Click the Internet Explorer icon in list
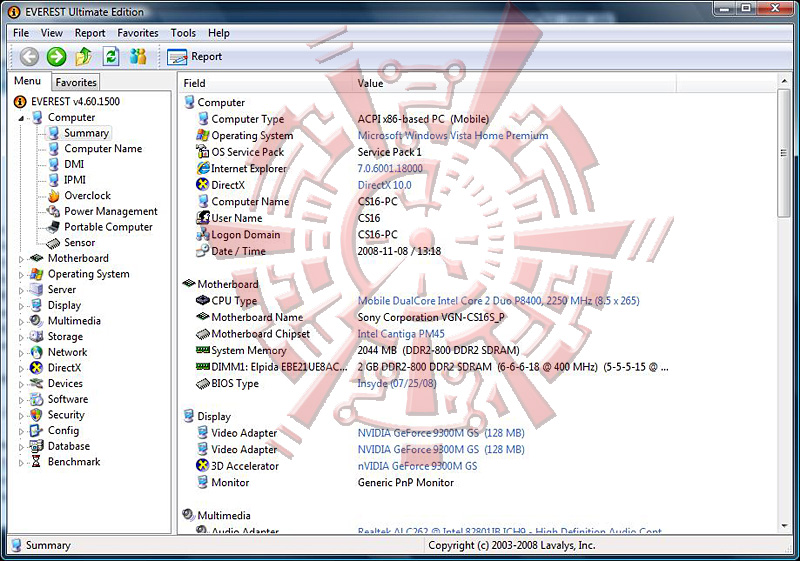The width and height of the screenshot is (800, 561). tap(203, 168)
